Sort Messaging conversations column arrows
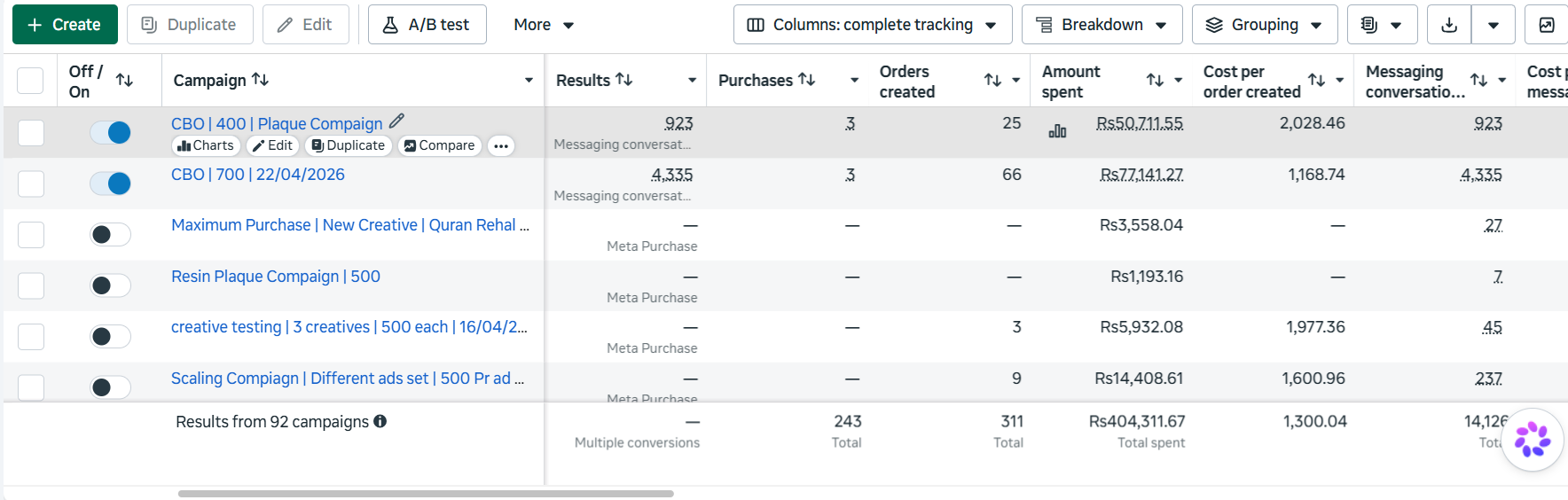The height and width of the screenshot is (500, 1568). pos(1478,81)
